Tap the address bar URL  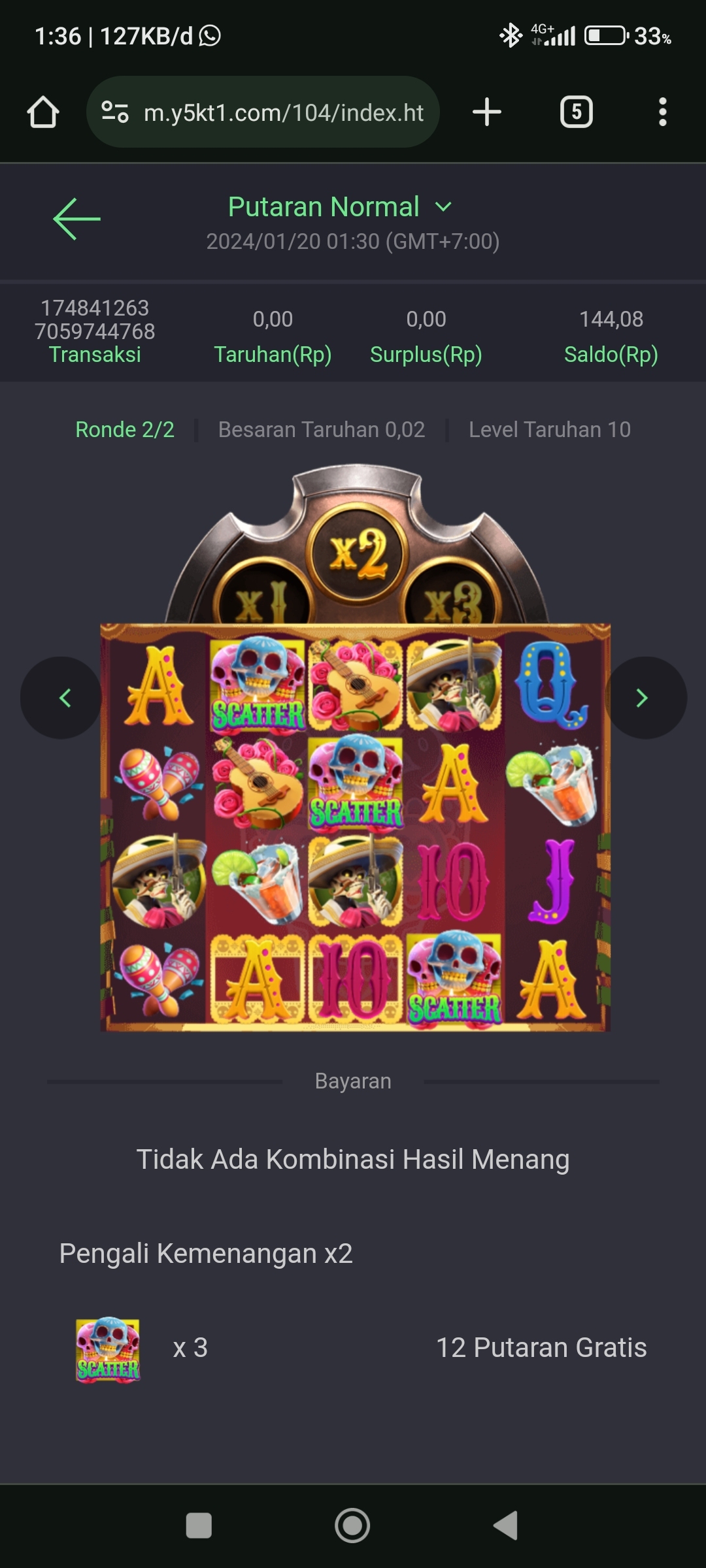click(x=283, y=112)
